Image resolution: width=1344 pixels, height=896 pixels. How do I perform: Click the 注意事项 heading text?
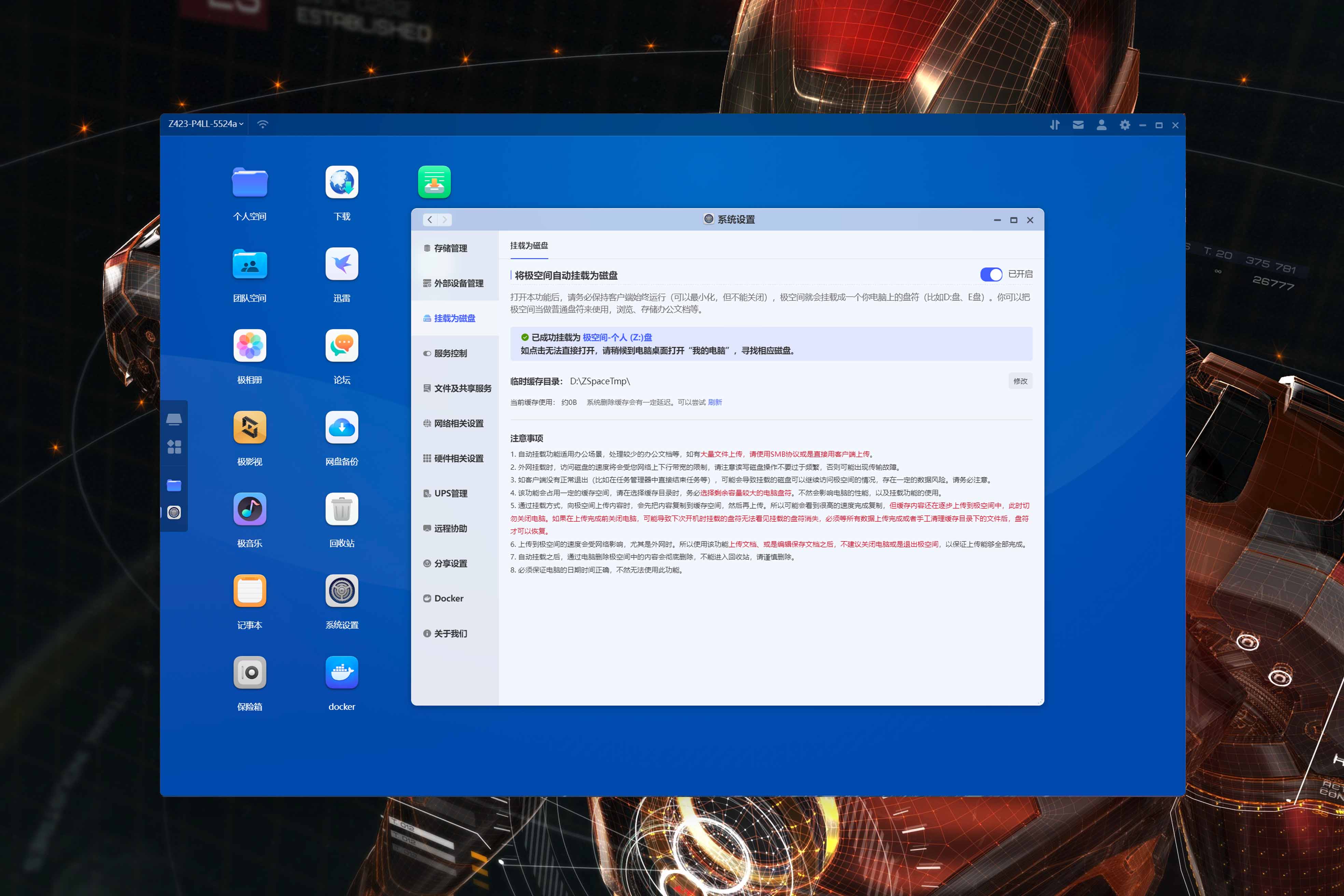click(x=527, y=438)
